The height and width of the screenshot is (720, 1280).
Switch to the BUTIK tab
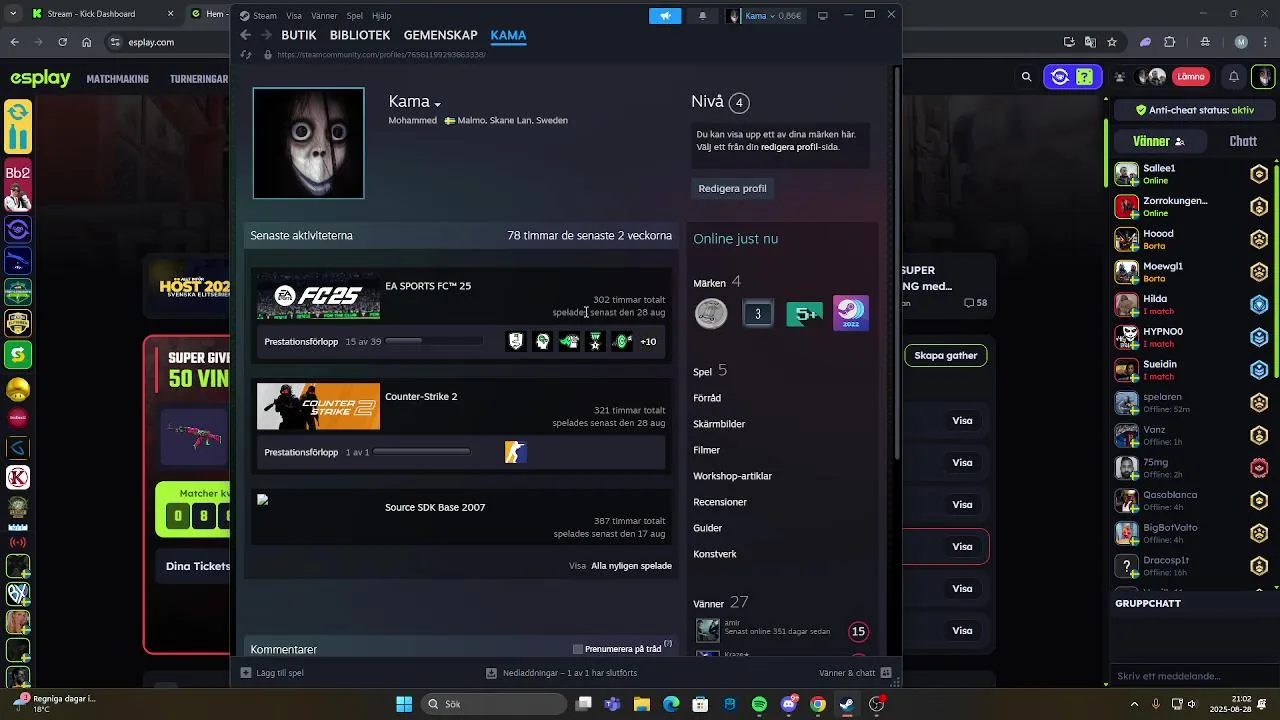coord(299,35)
